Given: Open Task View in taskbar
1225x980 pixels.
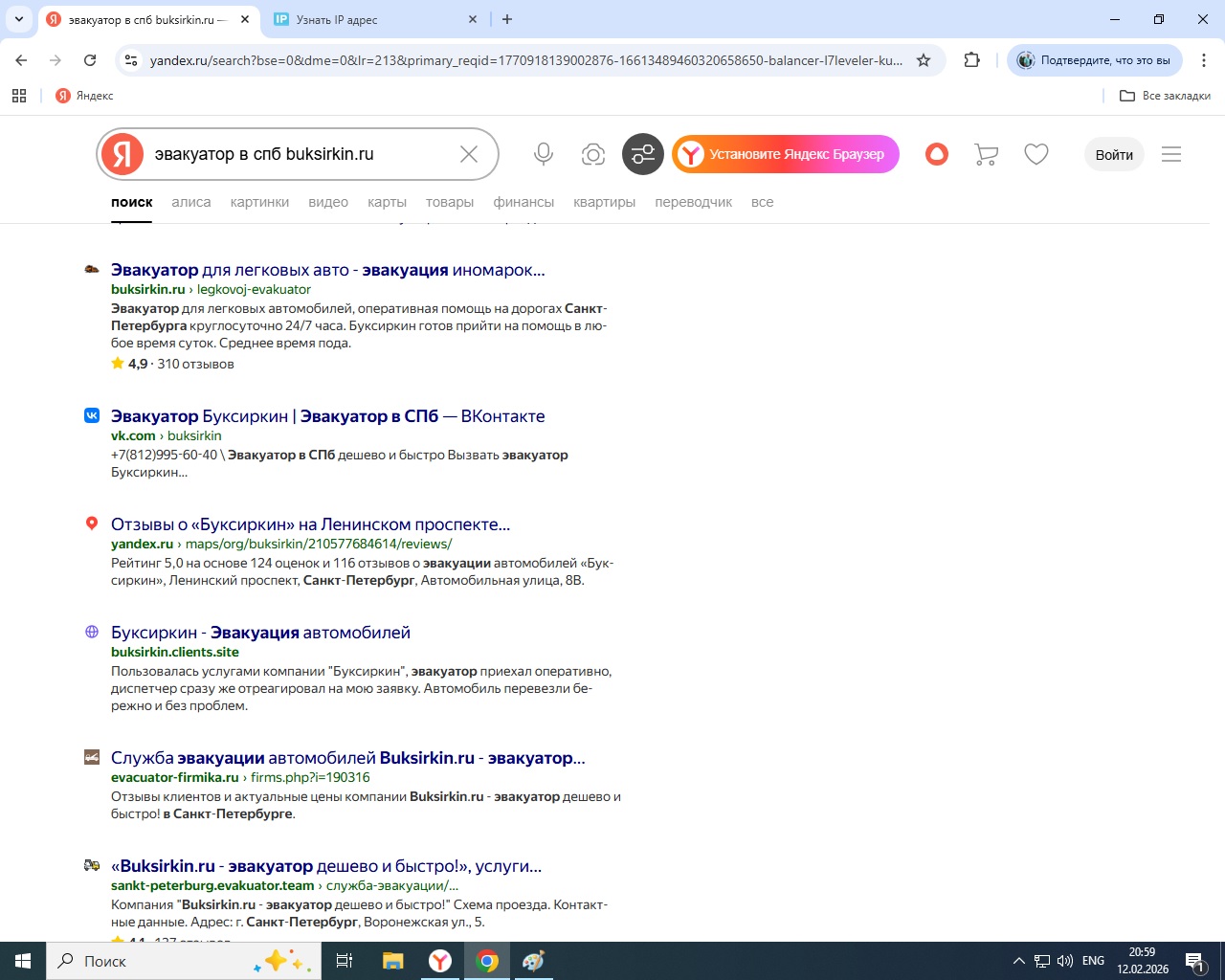Looking at the screenshot, I should tap(345, 961).
